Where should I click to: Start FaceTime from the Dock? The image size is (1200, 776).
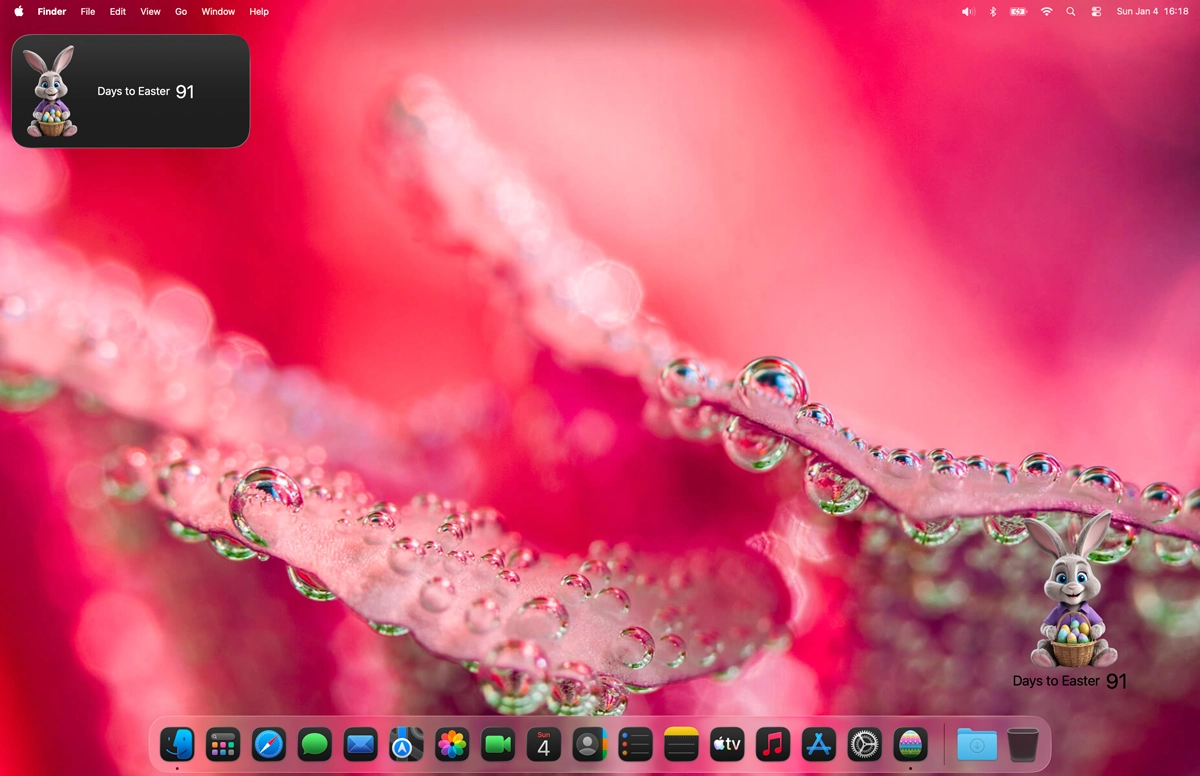coord(498,744)
